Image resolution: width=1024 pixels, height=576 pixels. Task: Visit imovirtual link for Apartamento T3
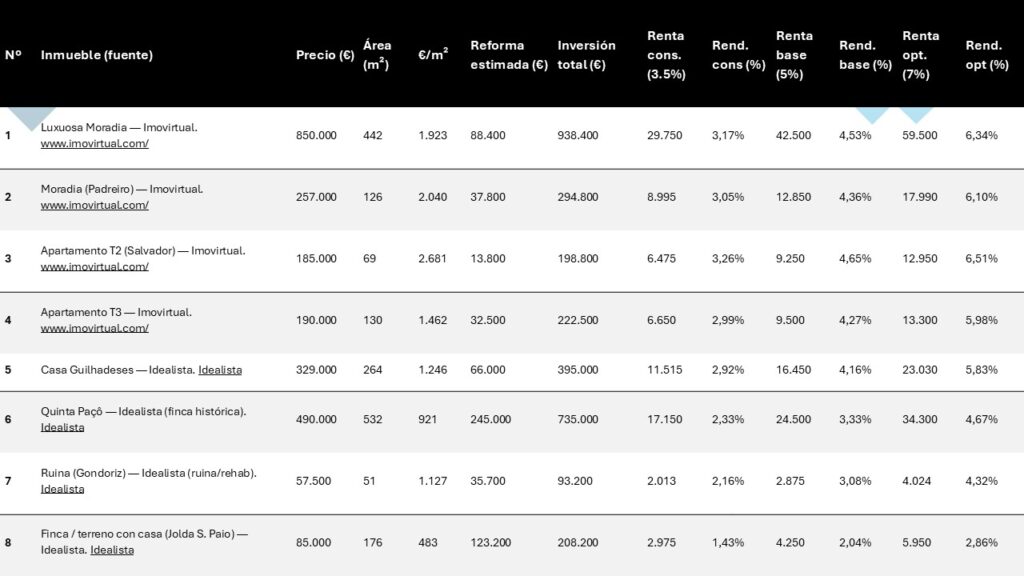94,328
